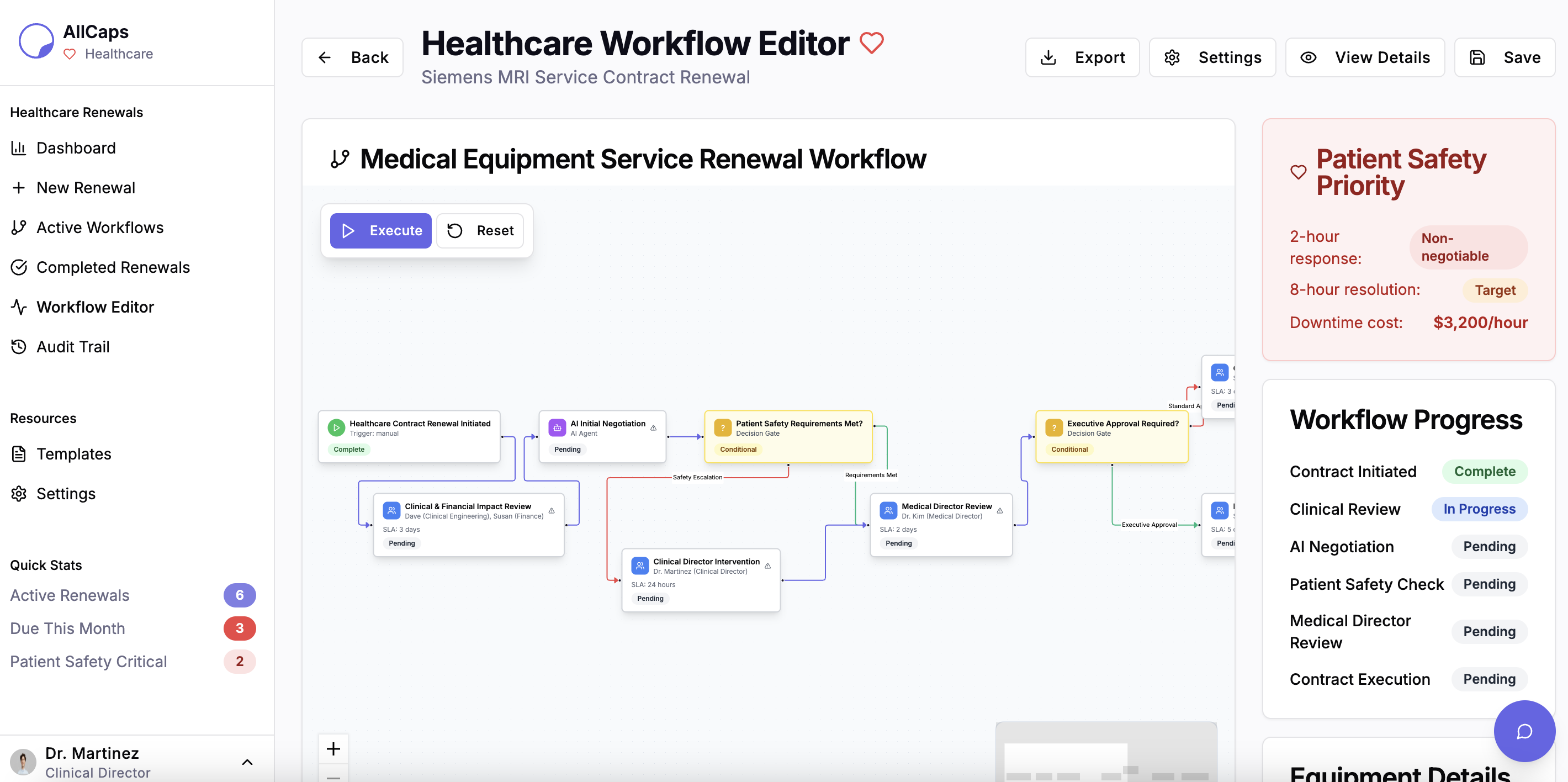
Task: Click the AllCaps logo icon
Action: click(x=36, y=41)
